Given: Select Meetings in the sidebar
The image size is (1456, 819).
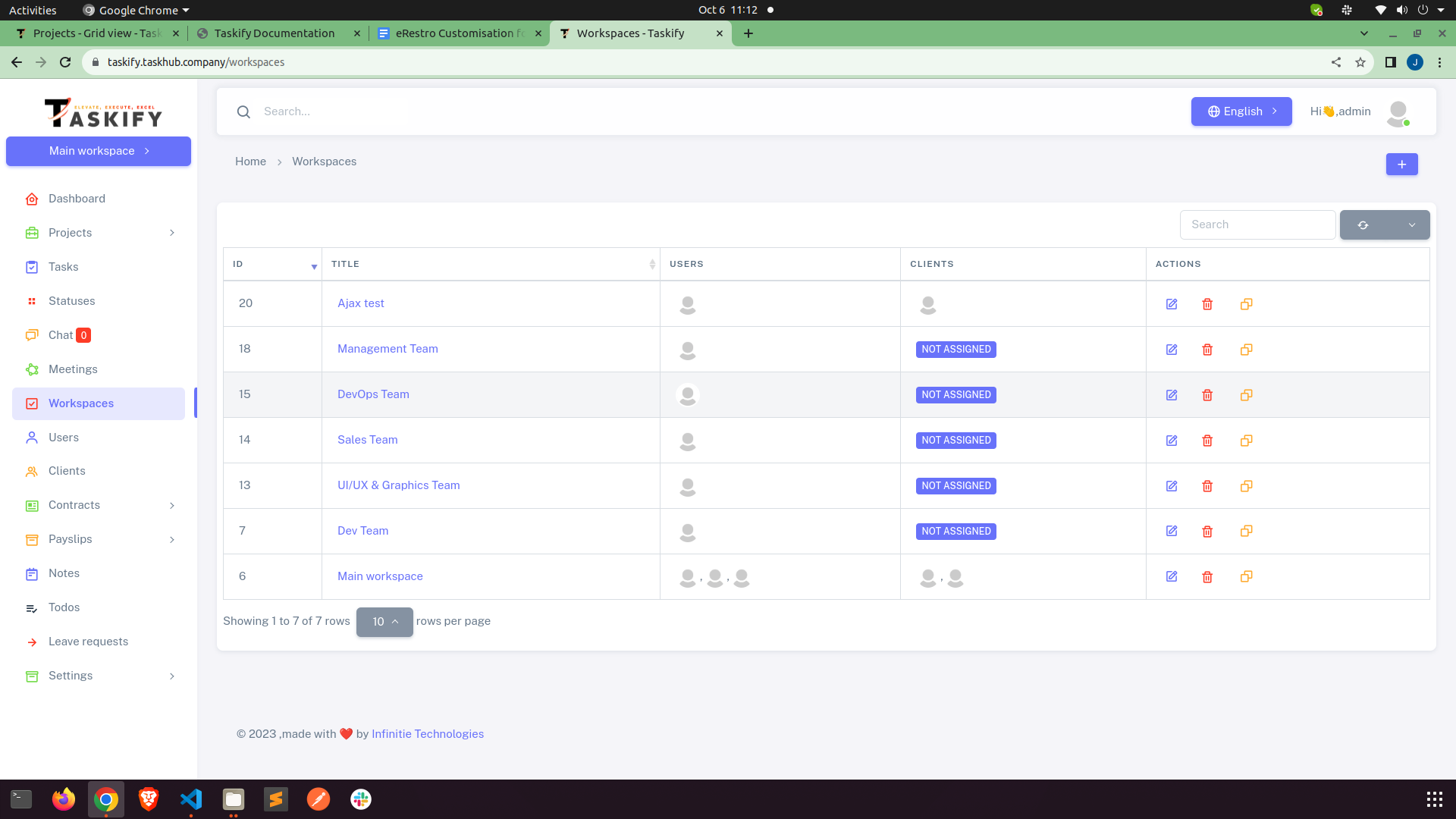Looking at the screenshot, I should click(x=72, y=369).
